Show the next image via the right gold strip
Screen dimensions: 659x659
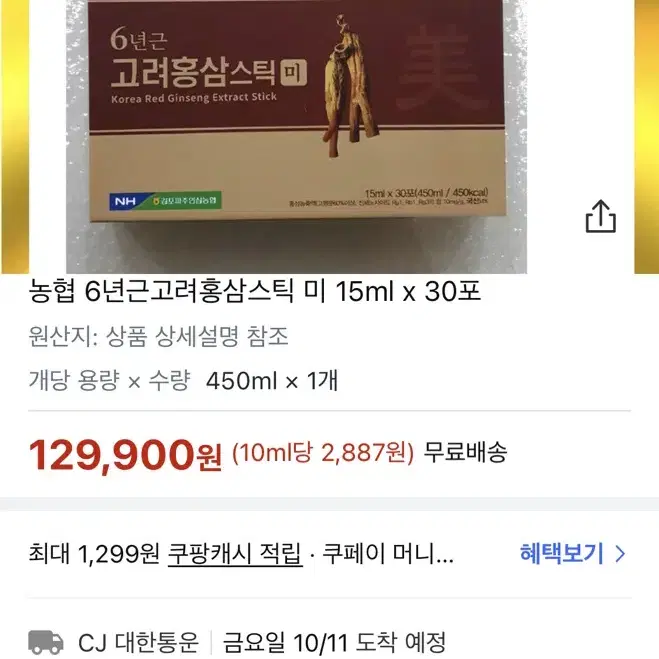pyautogui.click(x=646, y=137)
